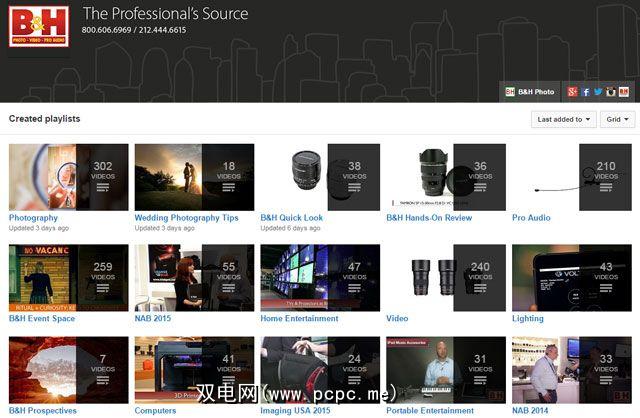Click the last B&H icon after Instagram
Image resolution: width=640 pixels, height=418 pixels.
click(623, 92)
